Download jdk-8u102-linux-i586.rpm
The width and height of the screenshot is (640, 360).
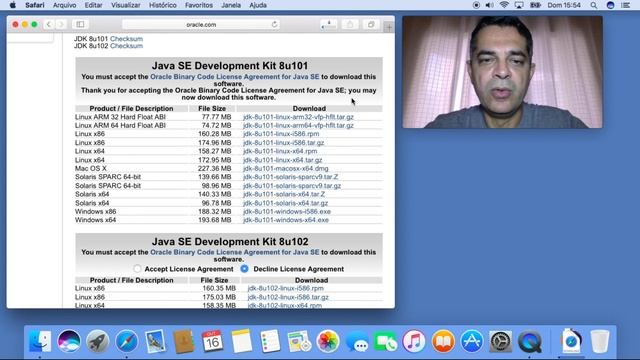(285, 288)
